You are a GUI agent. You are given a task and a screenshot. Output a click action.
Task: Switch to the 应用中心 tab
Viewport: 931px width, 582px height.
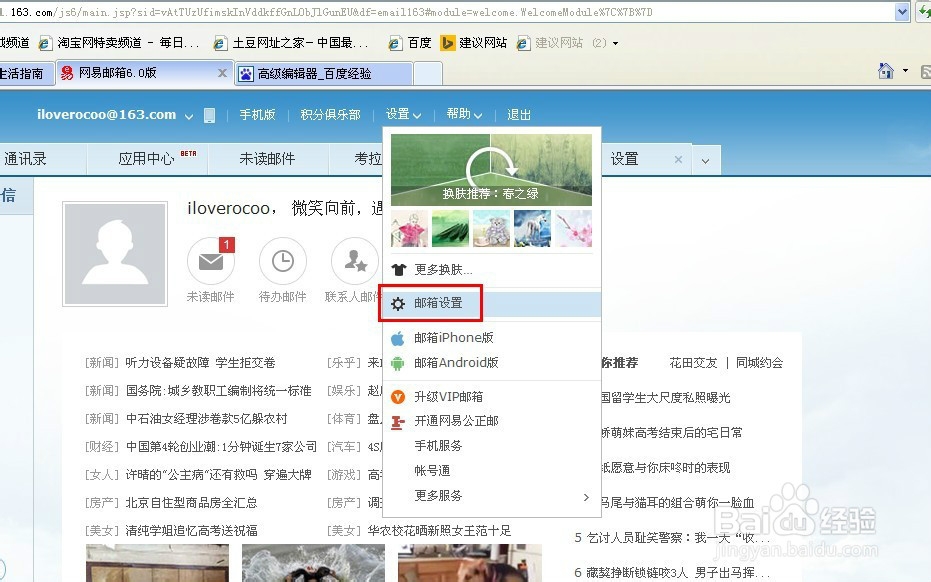147,159
